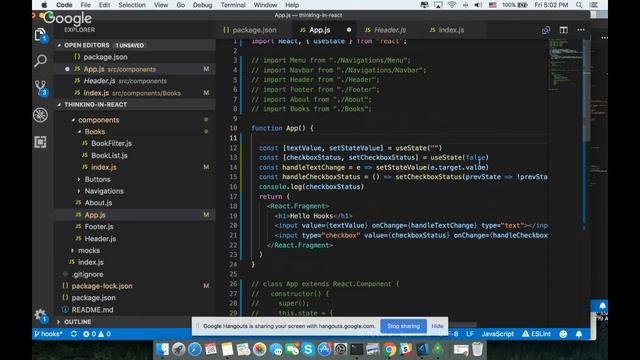This screenshot has width=640, height=360.
Task: Click the ESLint status item
Action: [x=536, y=334]
